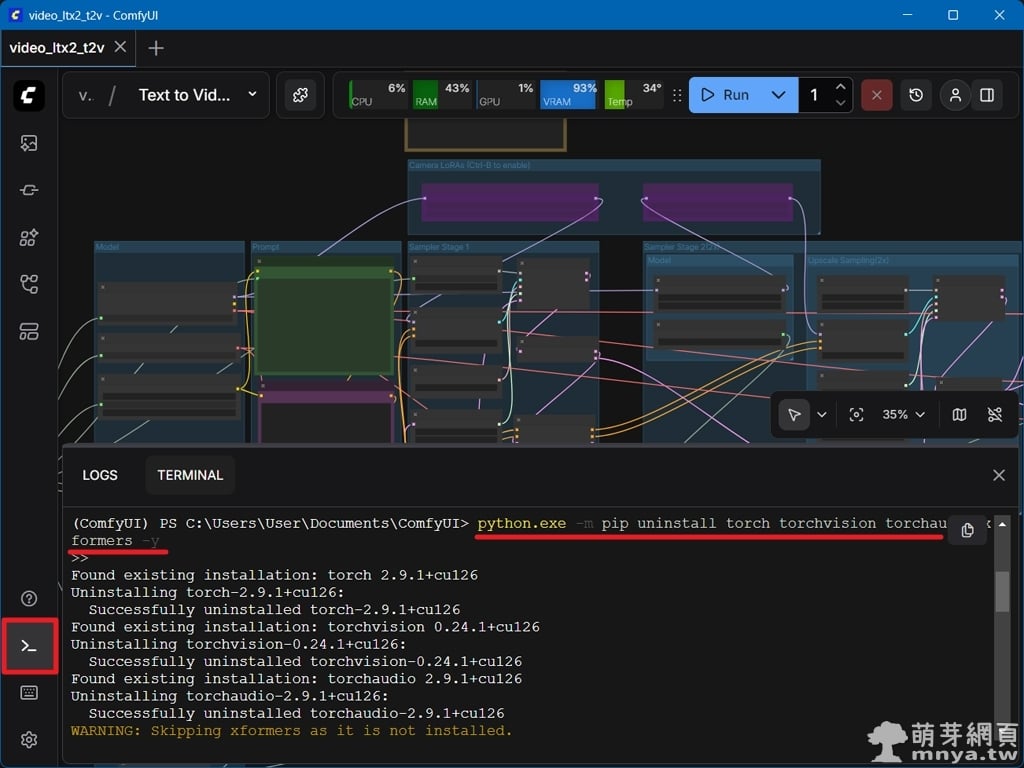Expand the Text to Vid... workflow dropdown
The image size is (1024, 768).
click(x=252, y=95)
